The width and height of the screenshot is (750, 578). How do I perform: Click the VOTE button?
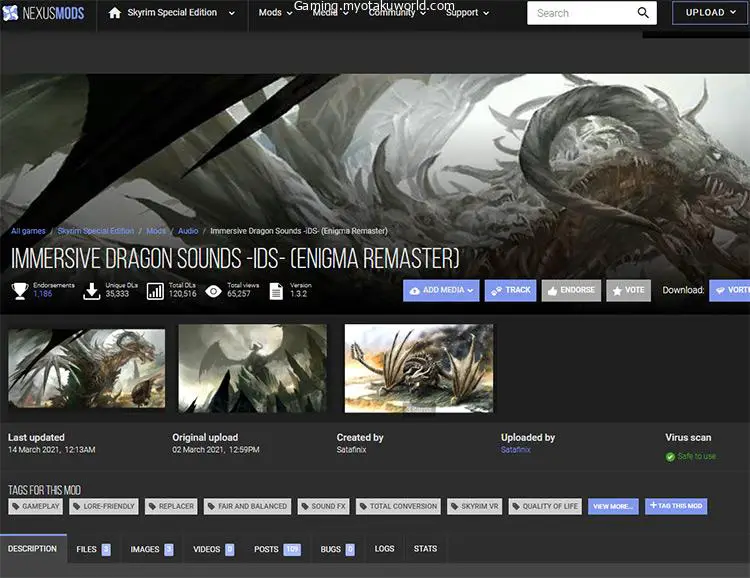tap(628, 290)
